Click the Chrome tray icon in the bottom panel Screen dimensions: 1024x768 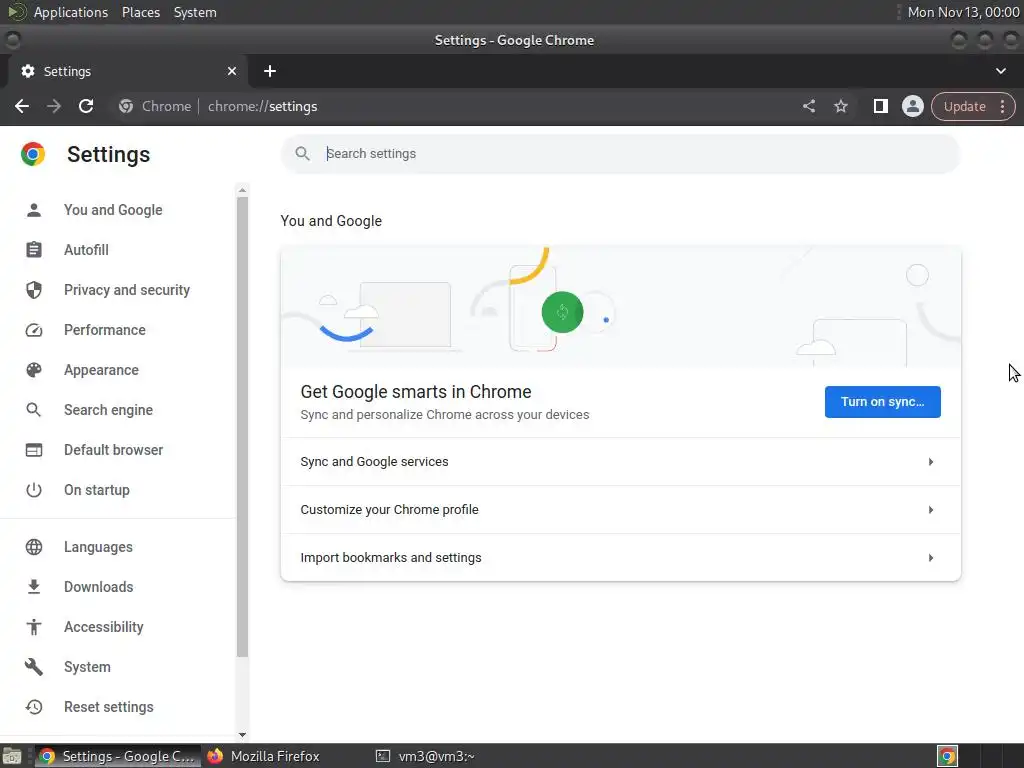[947, 756]
